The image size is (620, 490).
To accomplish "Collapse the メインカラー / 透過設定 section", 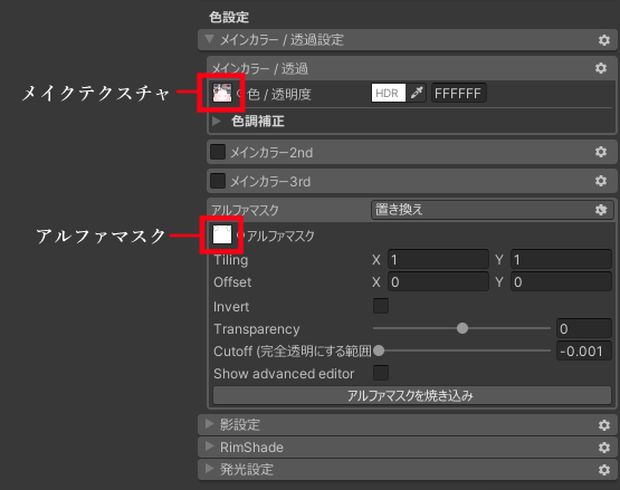I will (210, 39).
